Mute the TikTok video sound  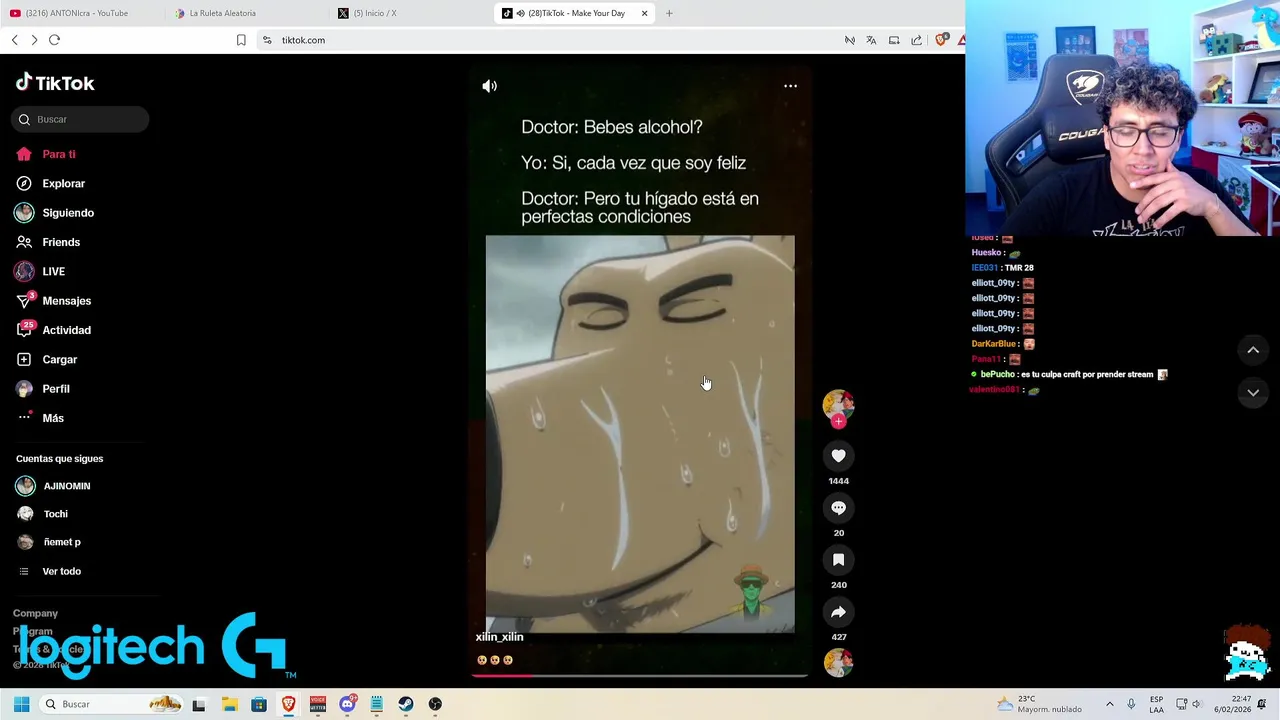(489, 86)
